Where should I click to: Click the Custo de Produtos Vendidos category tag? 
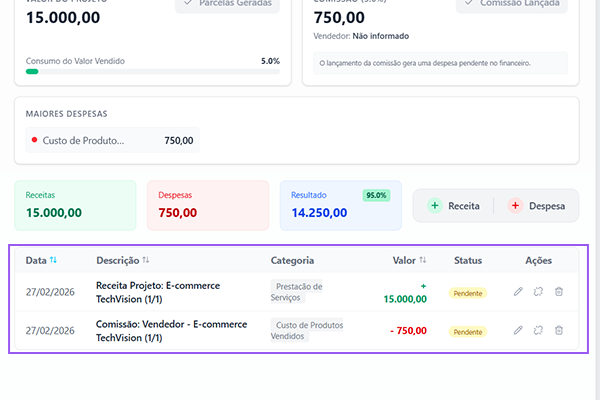click(x=307, y=330)
